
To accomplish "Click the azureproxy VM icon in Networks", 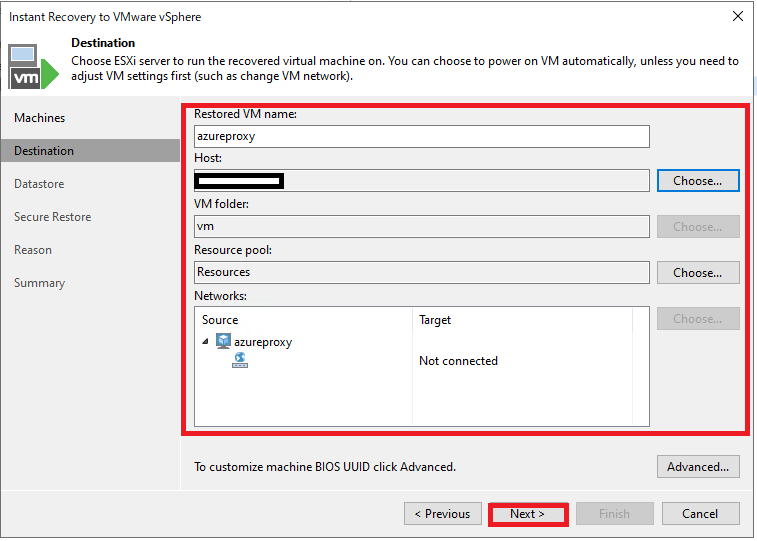I will pyautogui.click(x=223, y=341).
